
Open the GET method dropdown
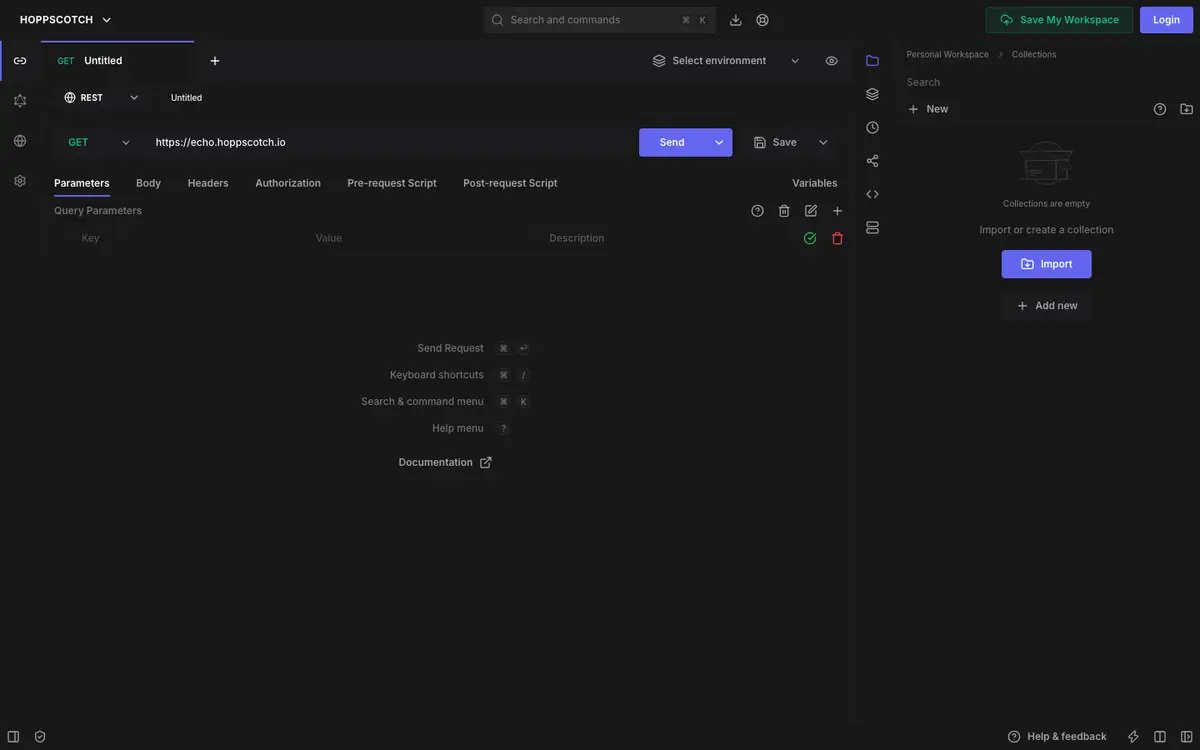pyautogui.click(x=99, y=142)
